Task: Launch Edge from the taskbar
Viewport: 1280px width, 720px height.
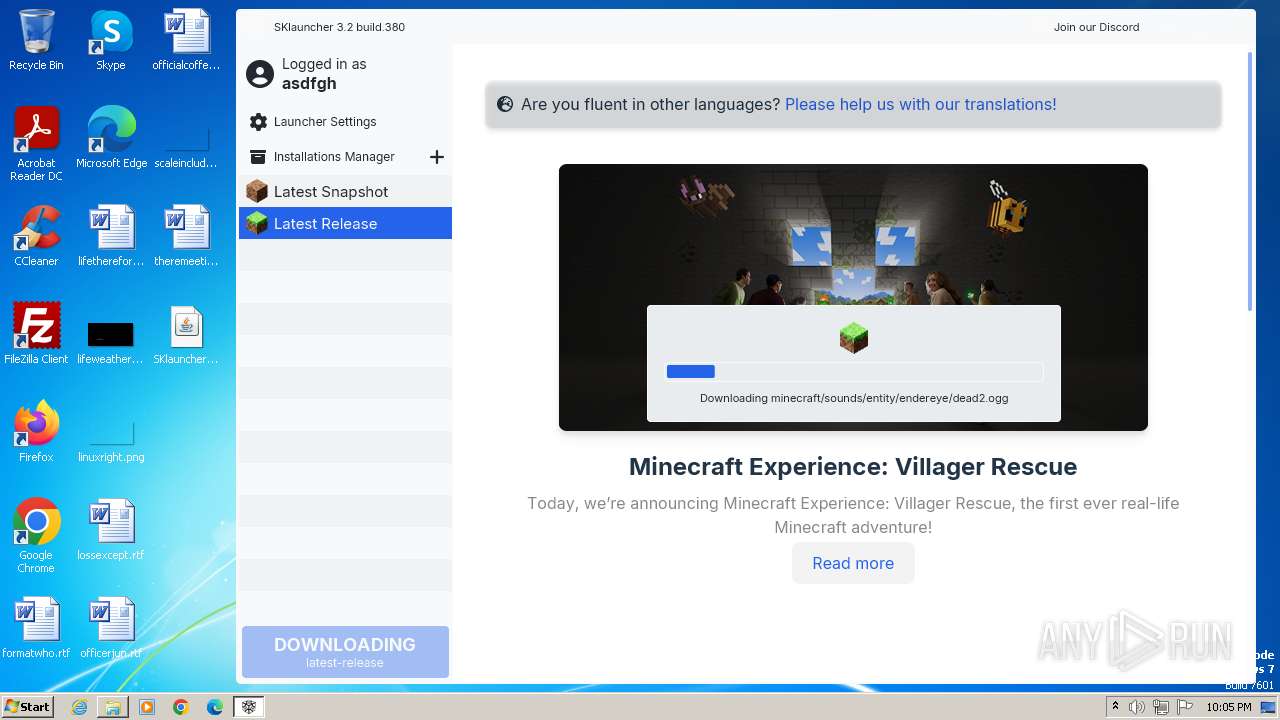Action: coord(215,707)
